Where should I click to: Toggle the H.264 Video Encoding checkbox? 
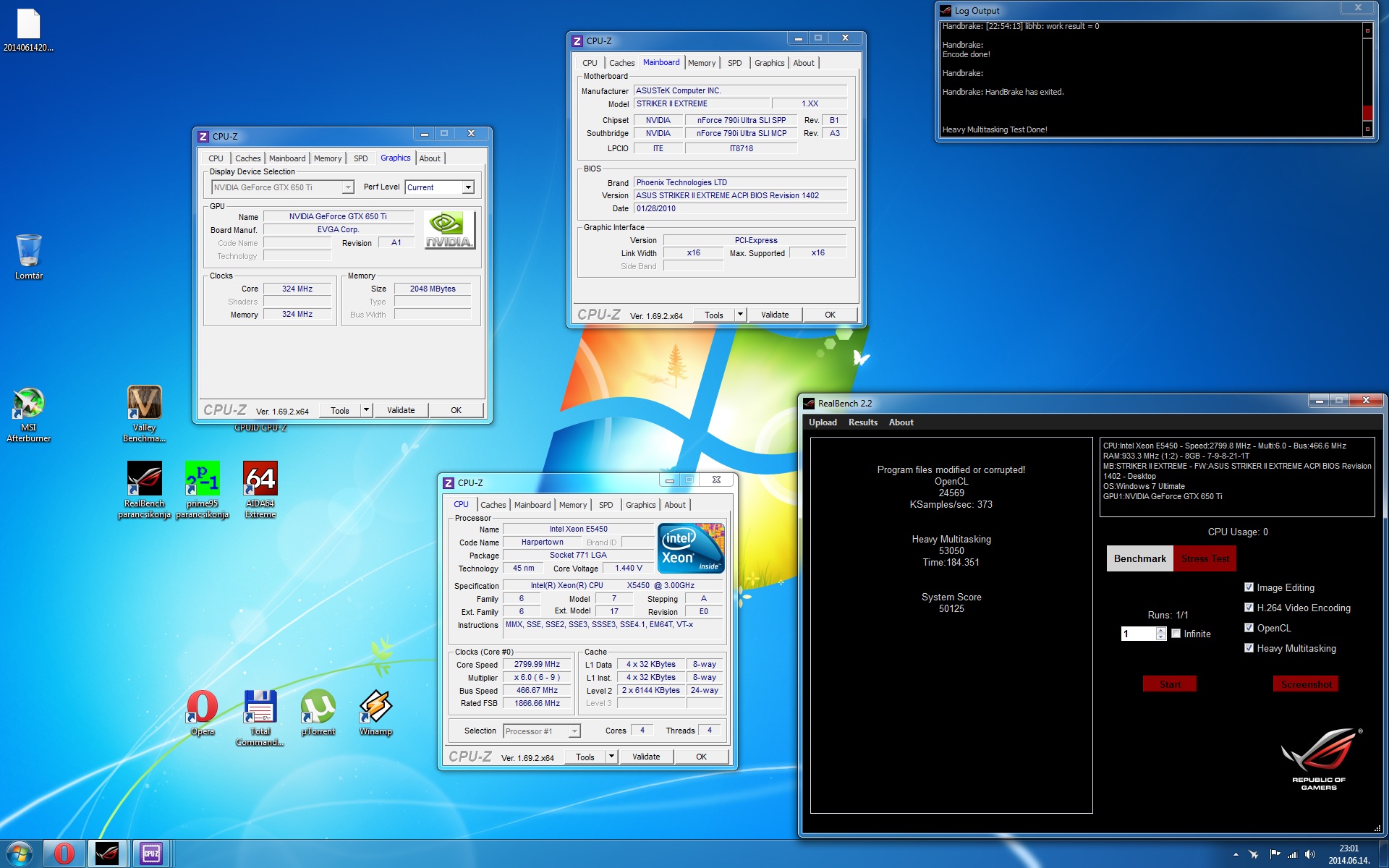(x=1249, y=608)
